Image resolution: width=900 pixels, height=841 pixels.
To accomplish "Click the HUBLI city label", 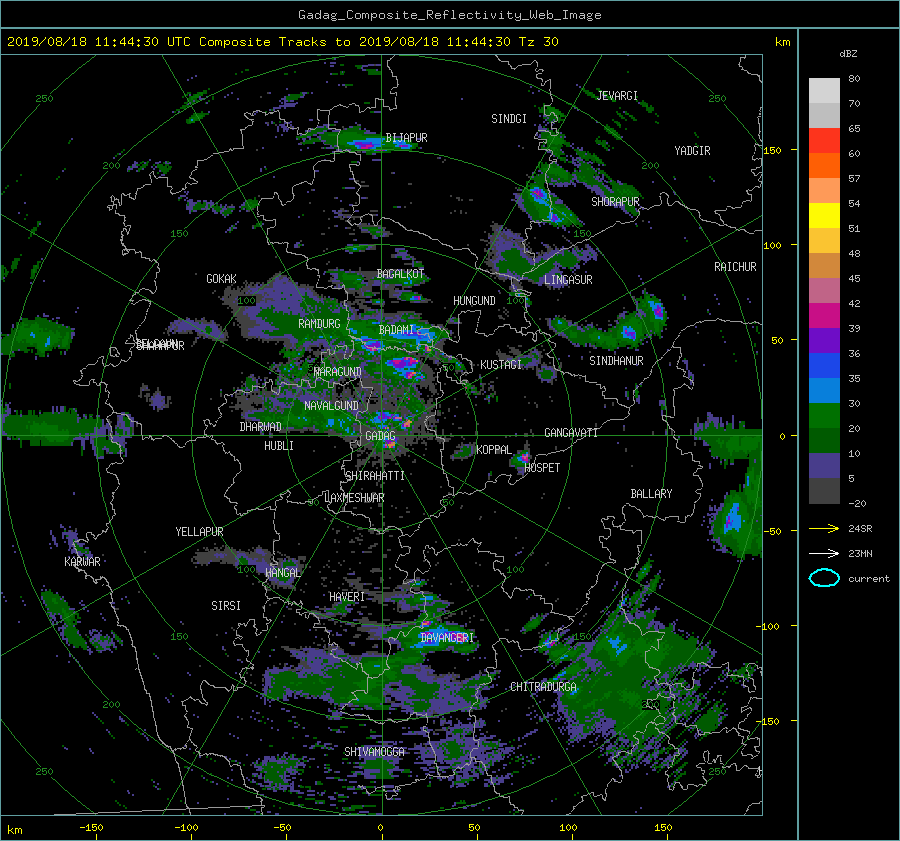I will 278,446.
